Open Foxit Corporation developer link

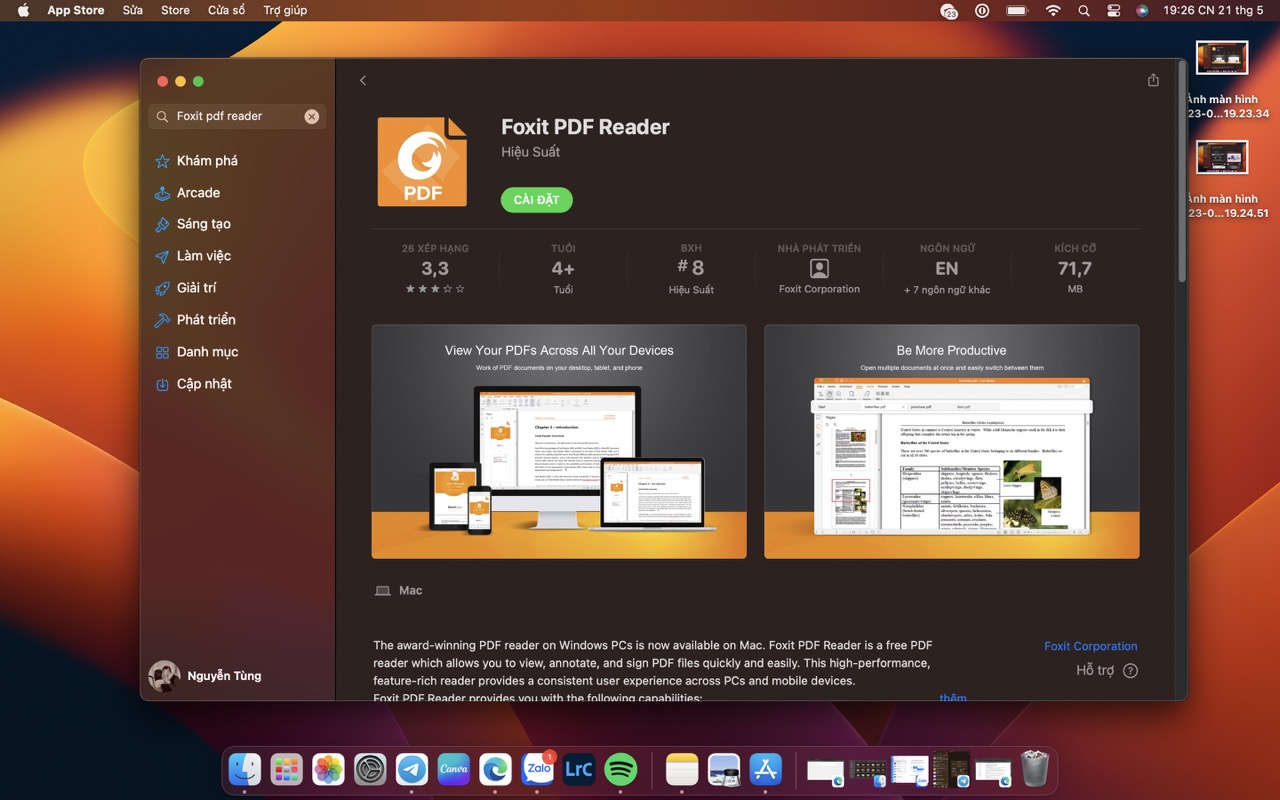click(1090, 646)
